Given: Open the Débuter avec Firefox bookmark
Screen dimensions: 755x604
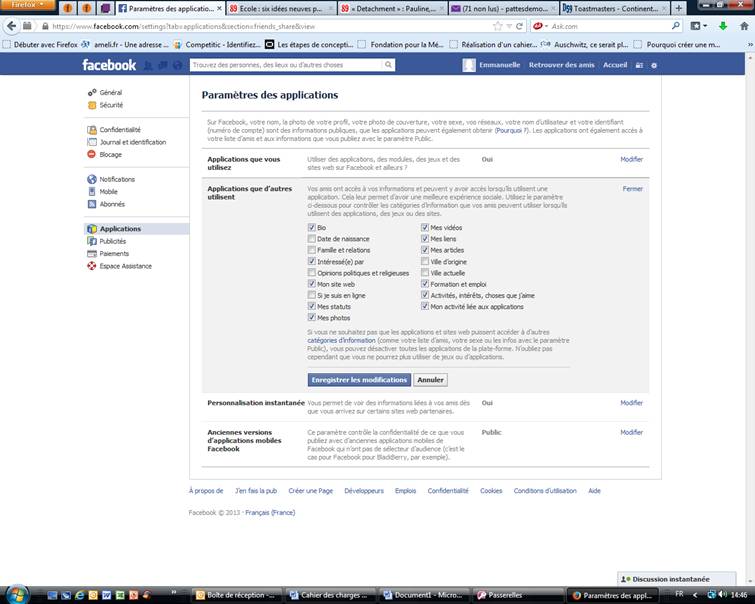Looking at the screenshot, I should [x=40, y=45].
